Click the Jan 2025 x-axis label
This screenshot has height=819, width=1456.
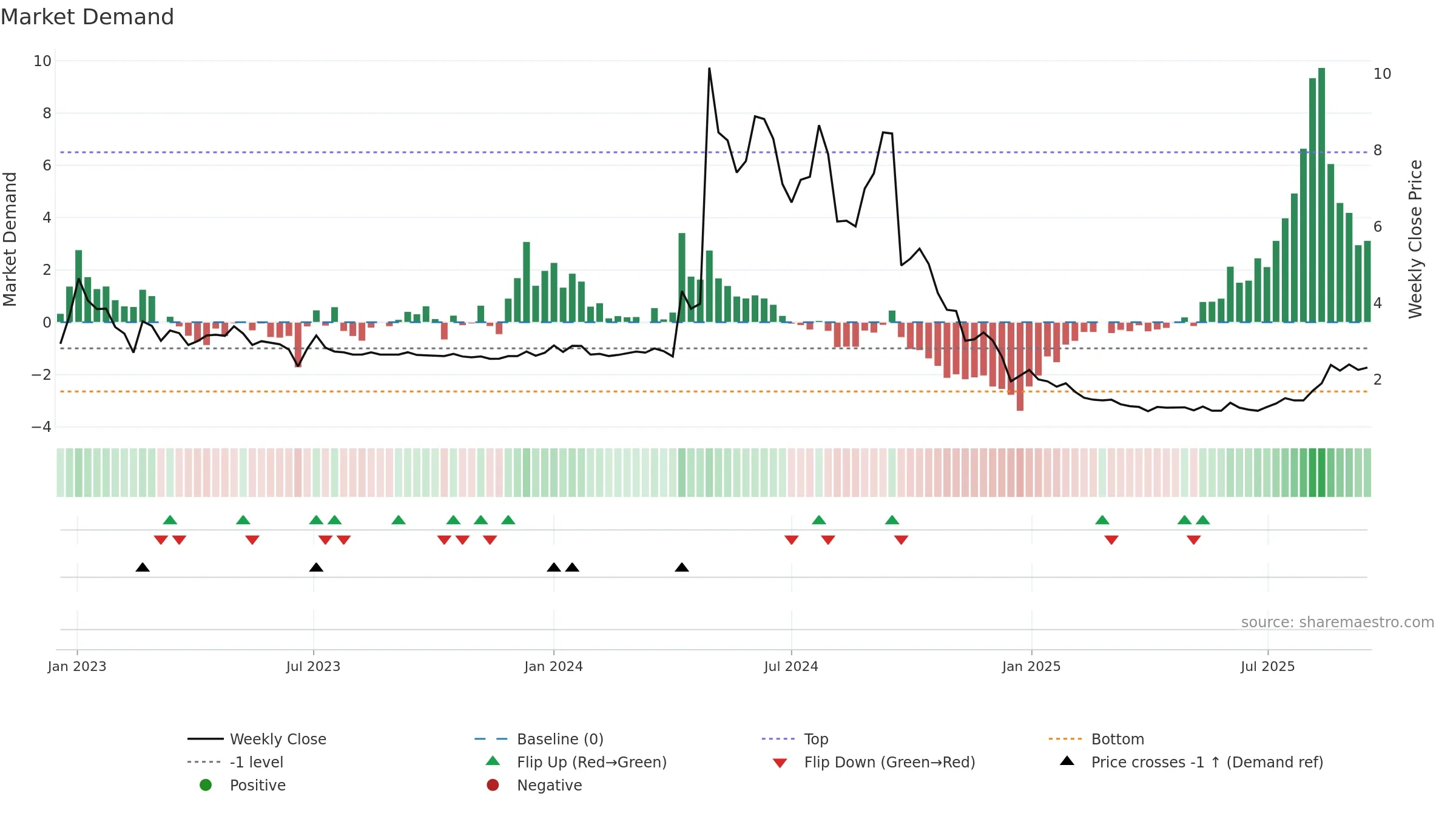(x=1031, y=666)
